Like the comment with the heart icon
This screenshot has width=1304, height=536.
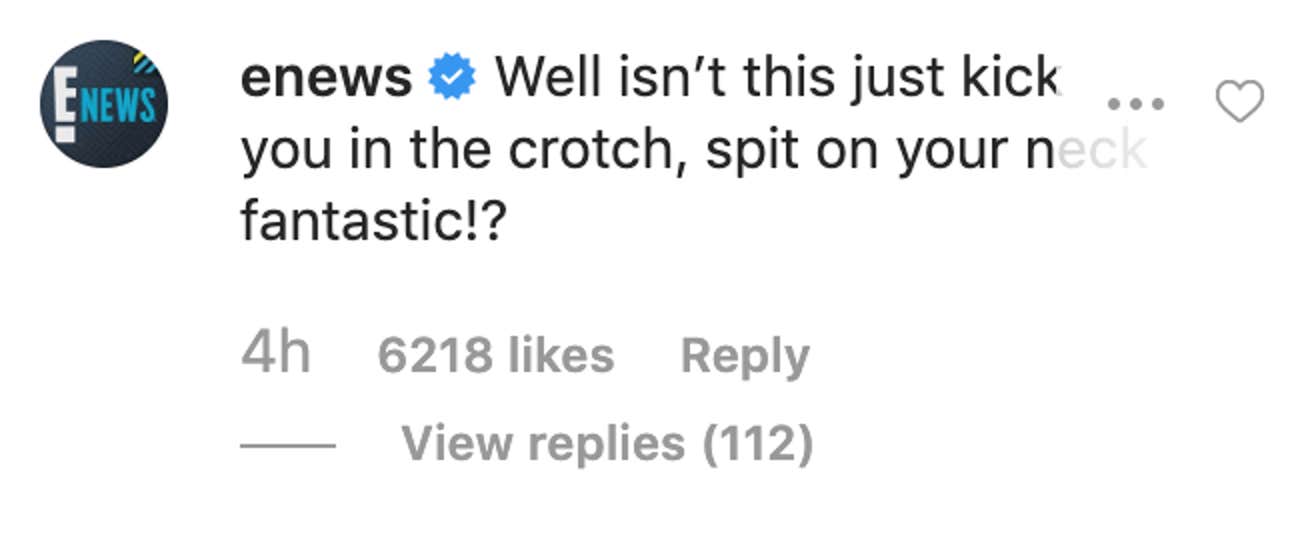[x=1239, y=102]
